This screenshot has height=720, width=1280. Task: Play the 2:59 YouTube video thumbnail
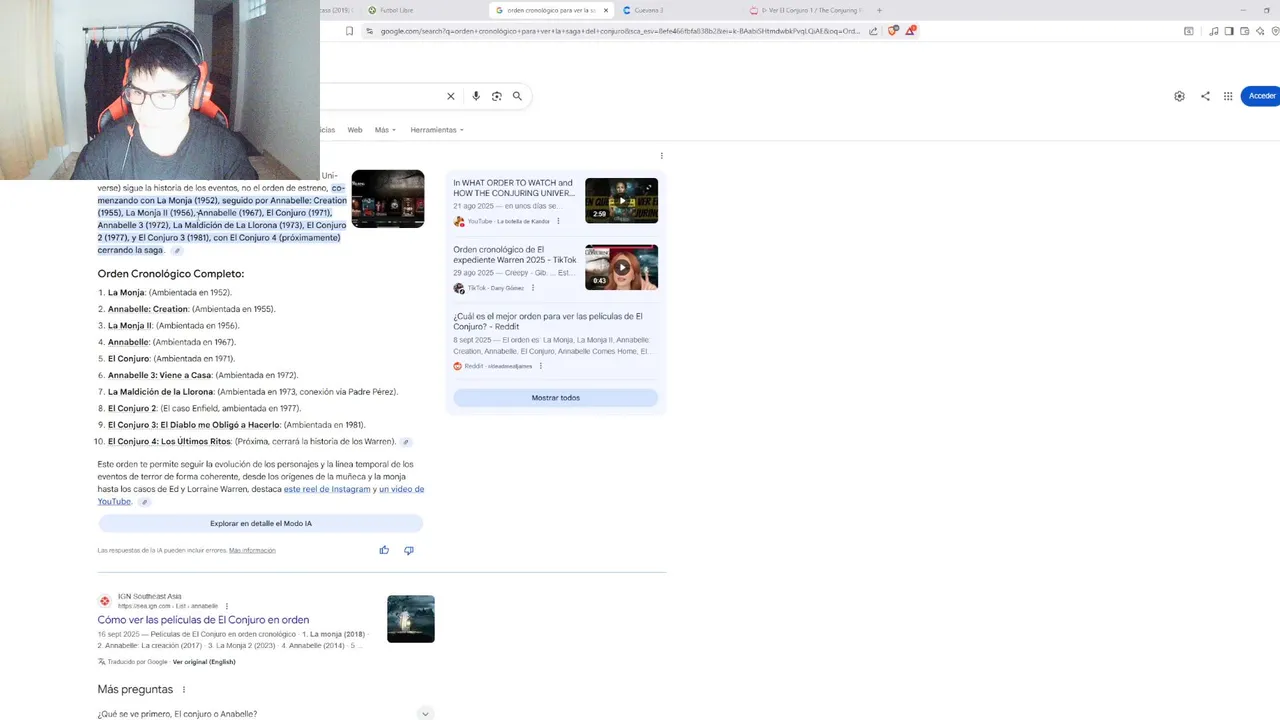pyautogui.click(x=621, y=200)
